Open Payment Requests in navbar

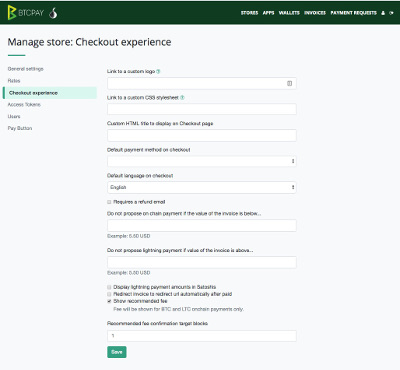(x=353, y=13)
